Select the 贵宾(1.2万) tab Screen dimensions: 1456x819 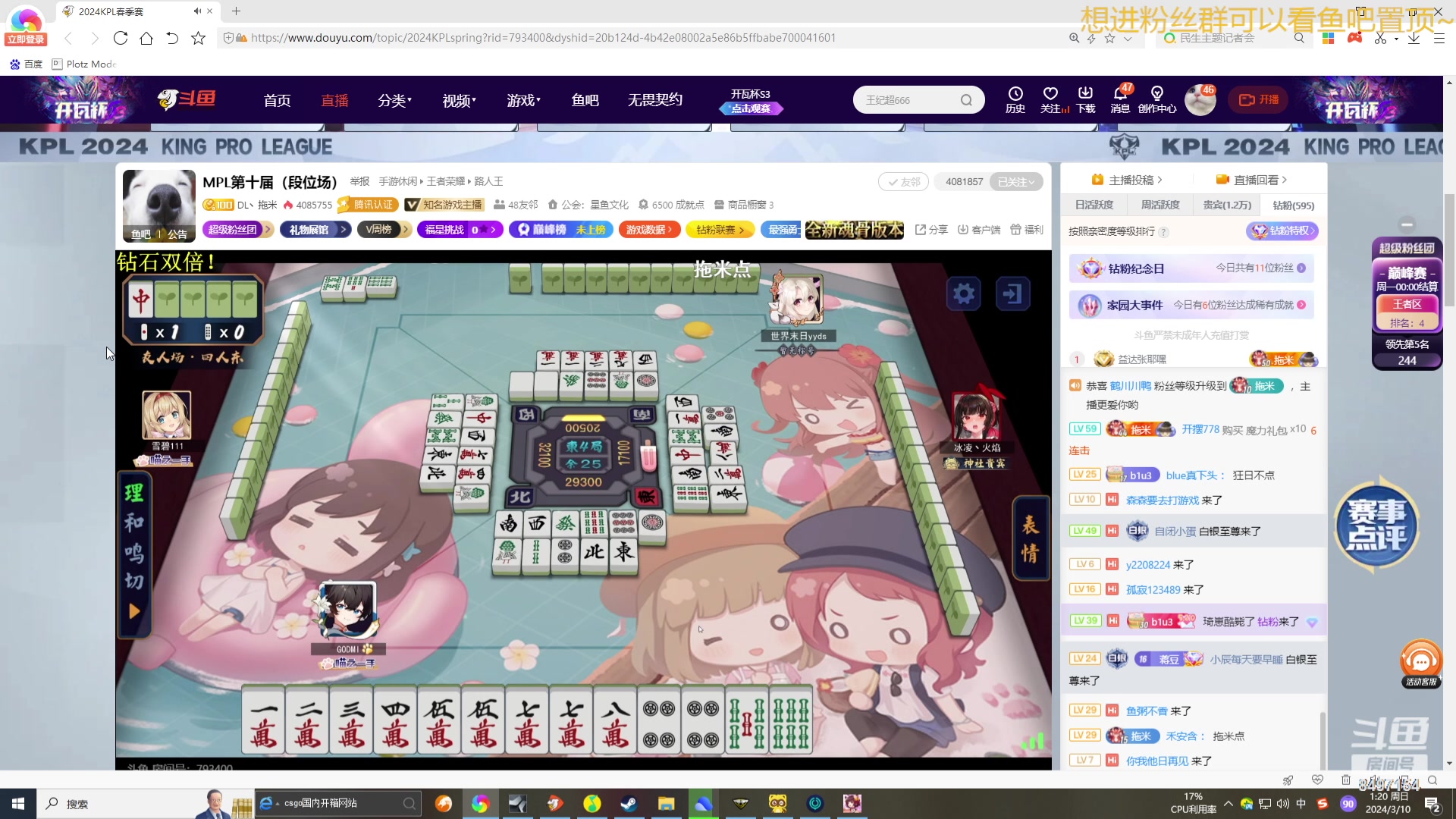pos(1227,205)
